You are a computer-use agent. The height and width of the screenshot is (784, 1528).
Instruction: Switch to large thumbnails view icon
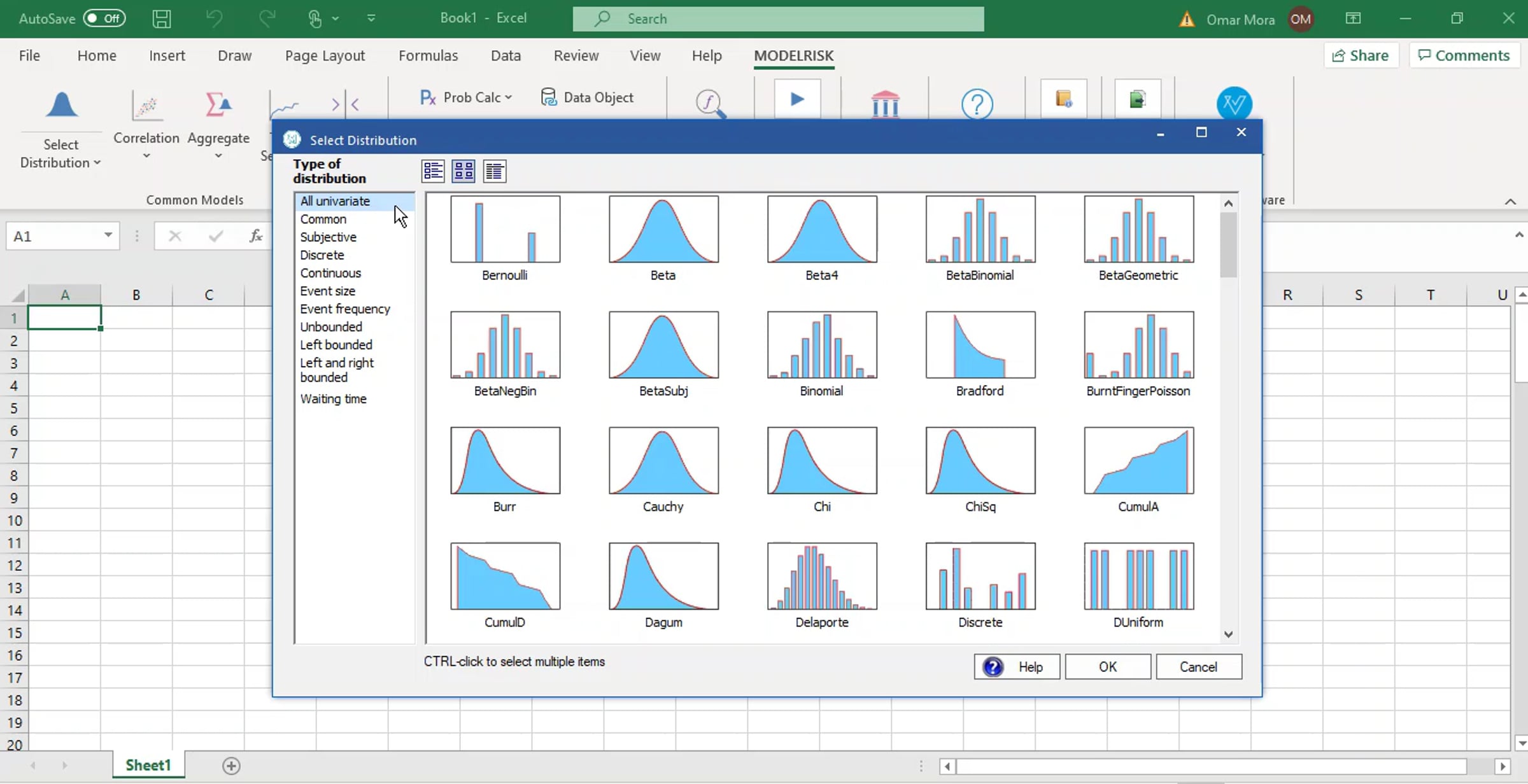click(463, 171)
